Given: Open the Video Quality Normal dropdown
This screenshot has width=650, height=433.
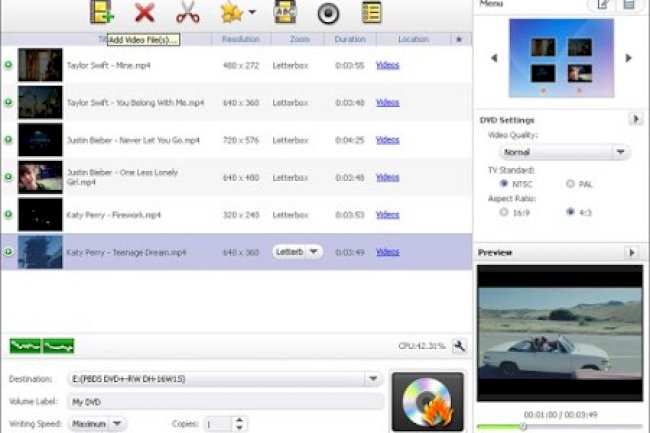Looking at the screenshot, I should 565,152.
